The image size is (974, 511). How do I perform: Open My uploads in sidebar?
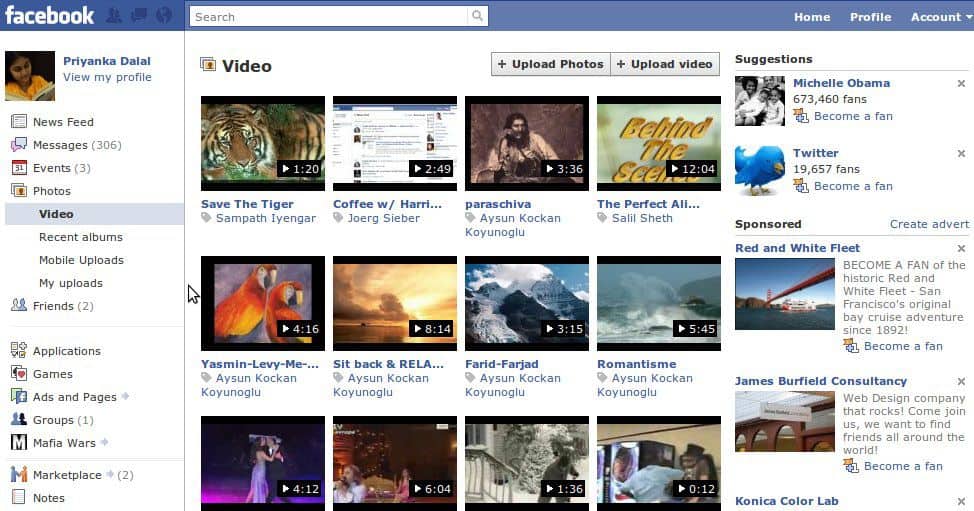(71, 283)
